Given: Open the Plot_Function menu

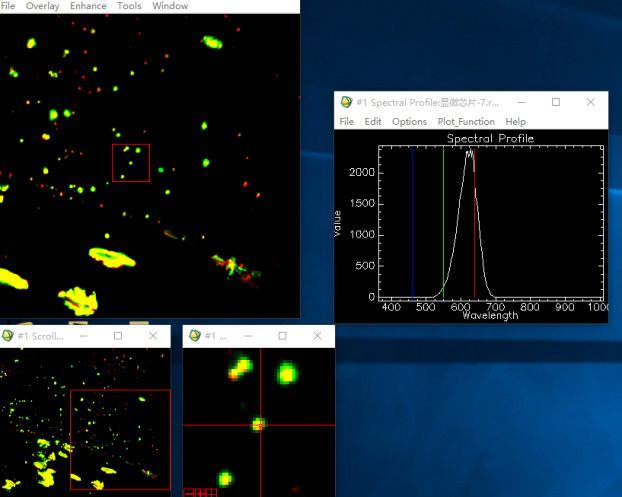Looking at the screenshot, I should point(466,122).
